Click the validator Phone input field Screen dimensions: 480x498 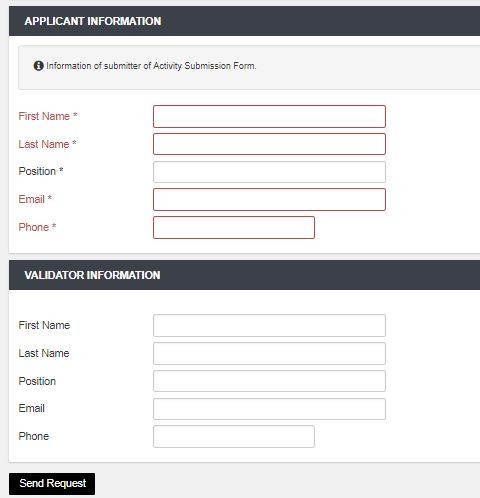[x=234, y=436]
